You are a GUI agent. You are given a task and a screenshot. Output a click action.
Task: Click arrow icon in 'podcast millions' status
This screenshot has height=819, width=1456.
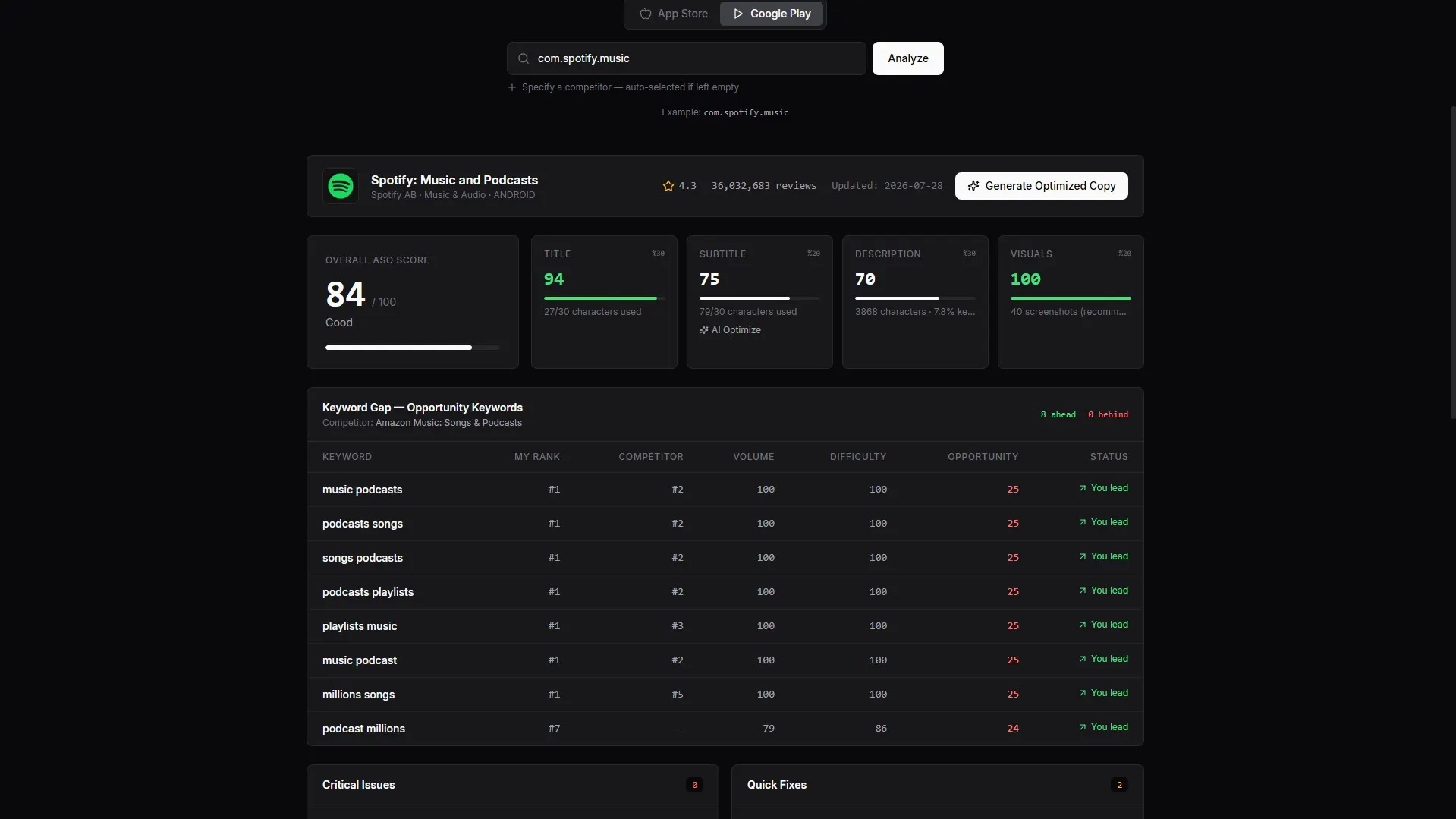(x=1083, y=727)
